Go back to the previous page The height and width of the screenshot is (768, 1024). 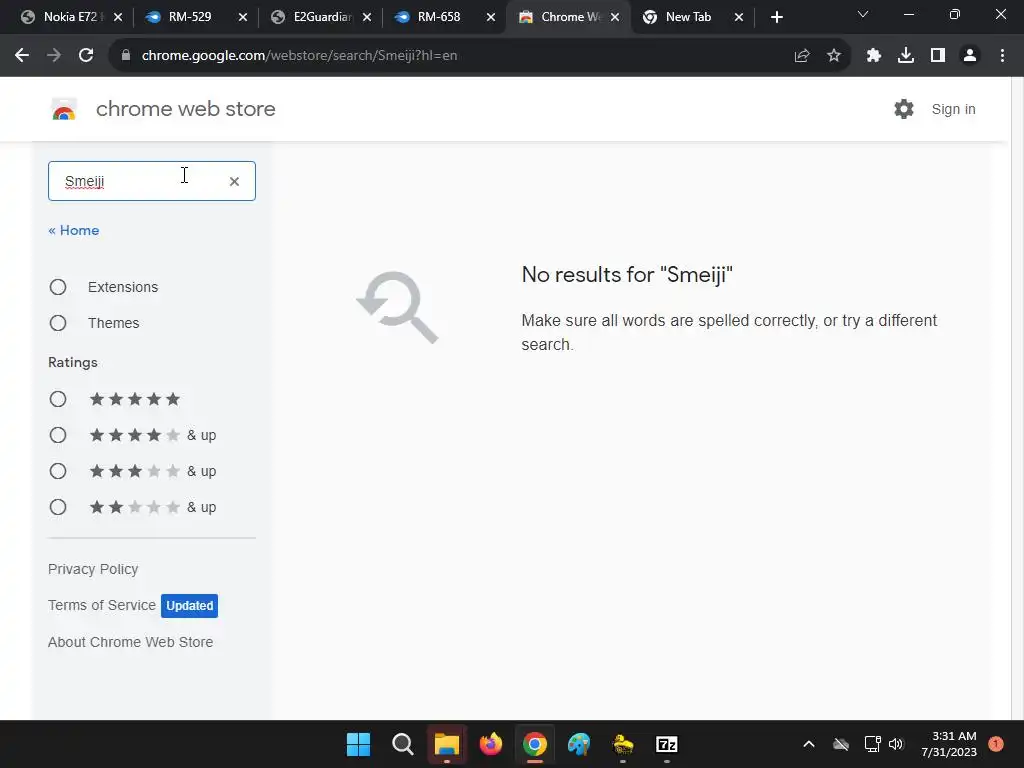[x=22, y=56]
